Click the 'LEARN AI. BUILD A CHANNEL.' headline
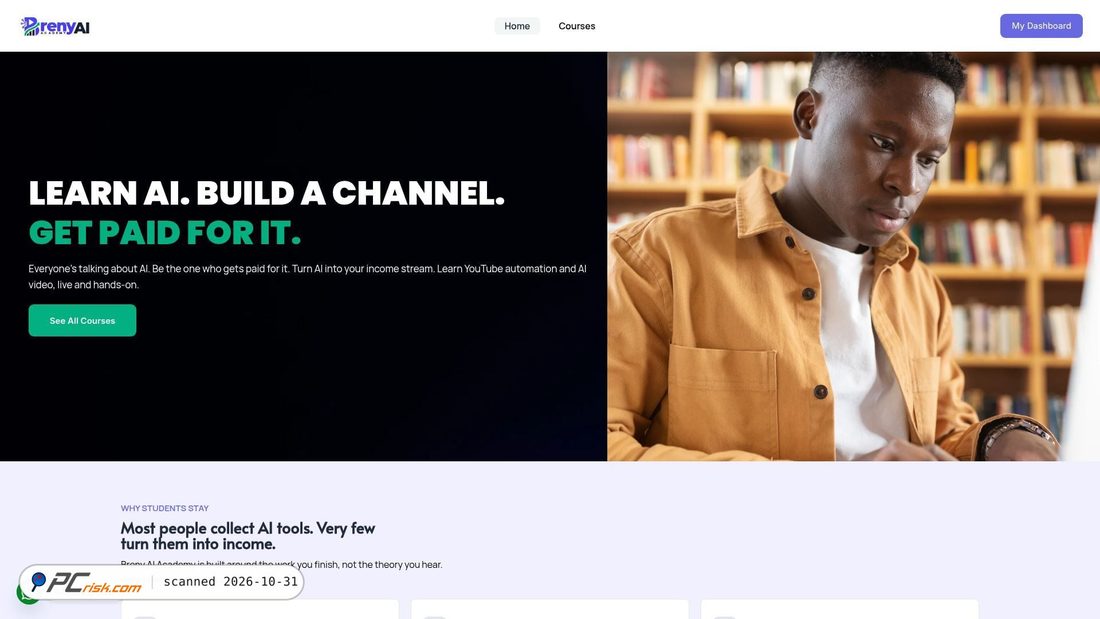1100x619 pixels. tap(267, 193)
